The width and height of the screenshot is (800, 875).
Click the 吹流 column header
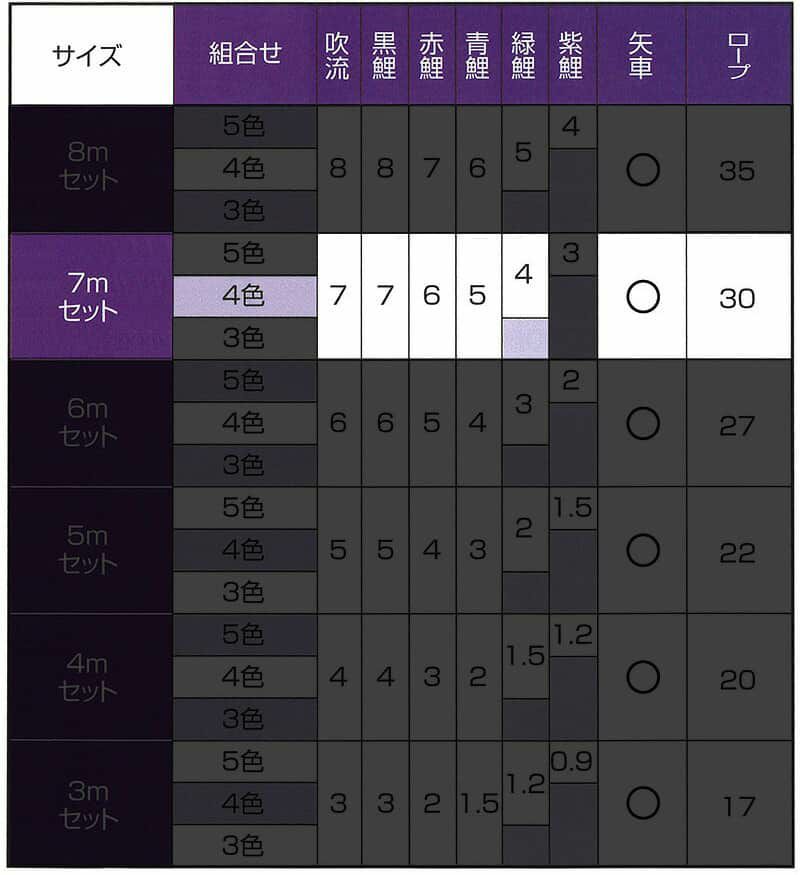[x=338, y=55]
